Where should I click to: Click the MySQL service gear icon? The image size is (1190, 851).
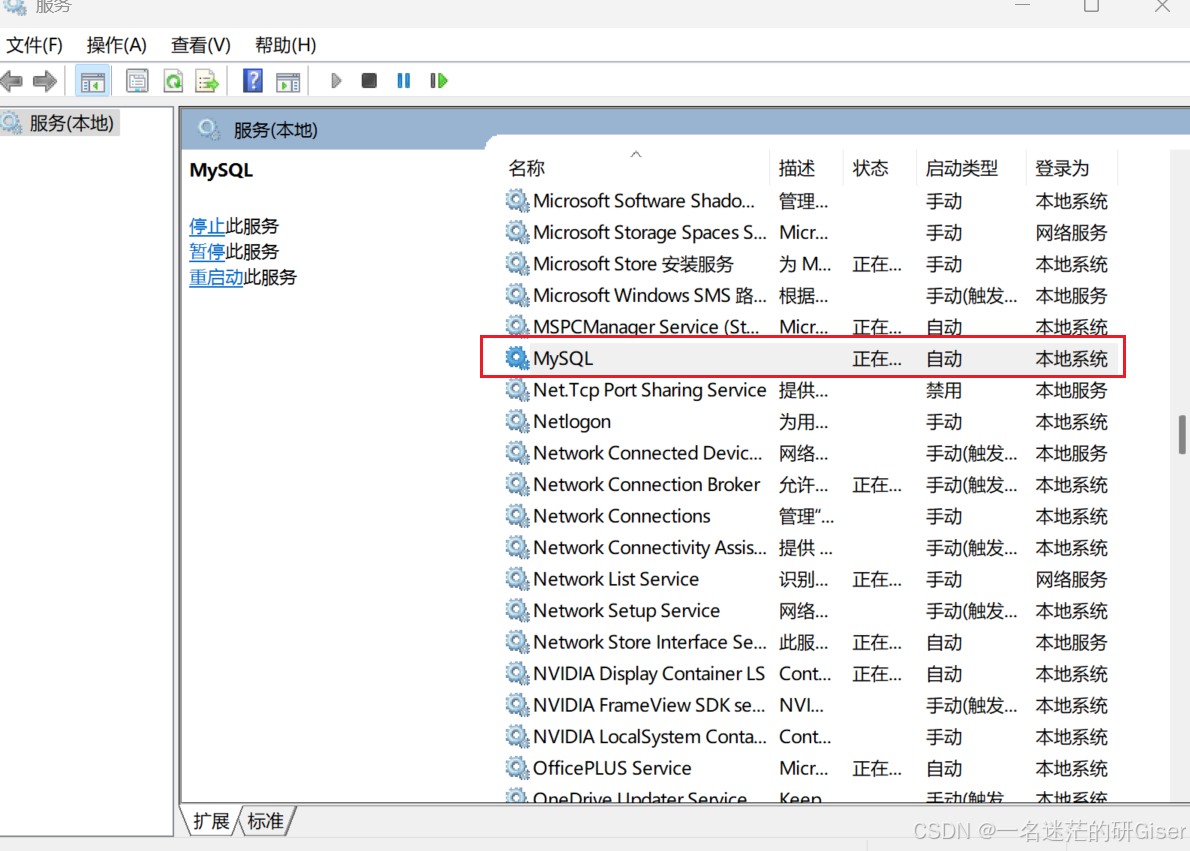(517, 358)
